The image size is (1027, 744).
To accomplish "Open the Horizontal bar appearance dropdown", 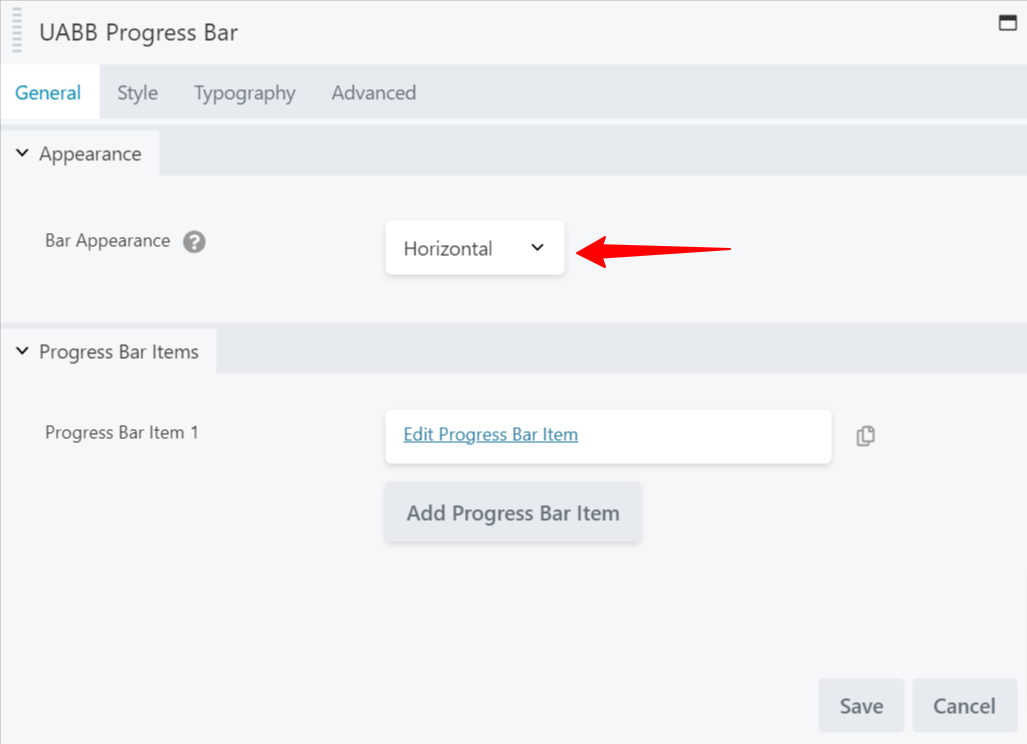I will coord(475,248).
